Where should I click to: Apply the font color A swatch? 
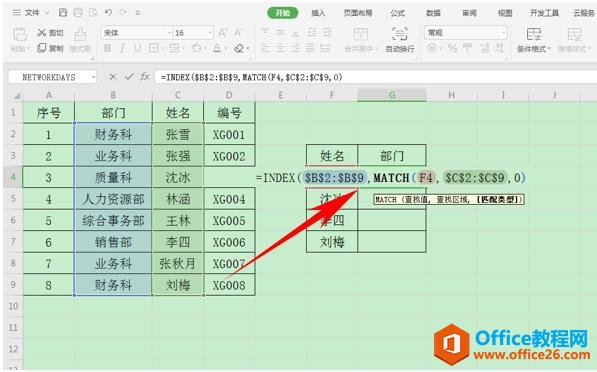(x=217, y=48)
